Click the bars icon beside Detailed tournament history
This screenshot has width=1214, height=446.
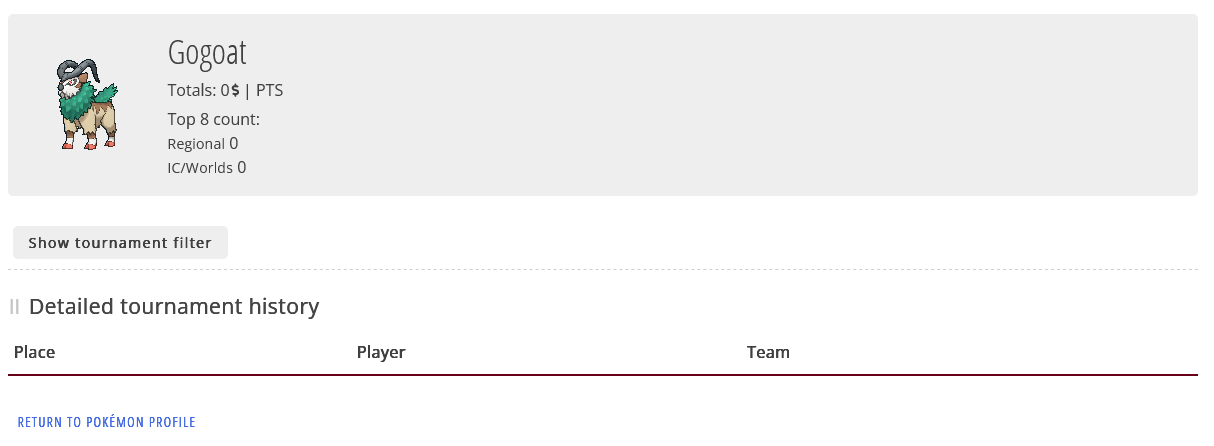[15, 307]
